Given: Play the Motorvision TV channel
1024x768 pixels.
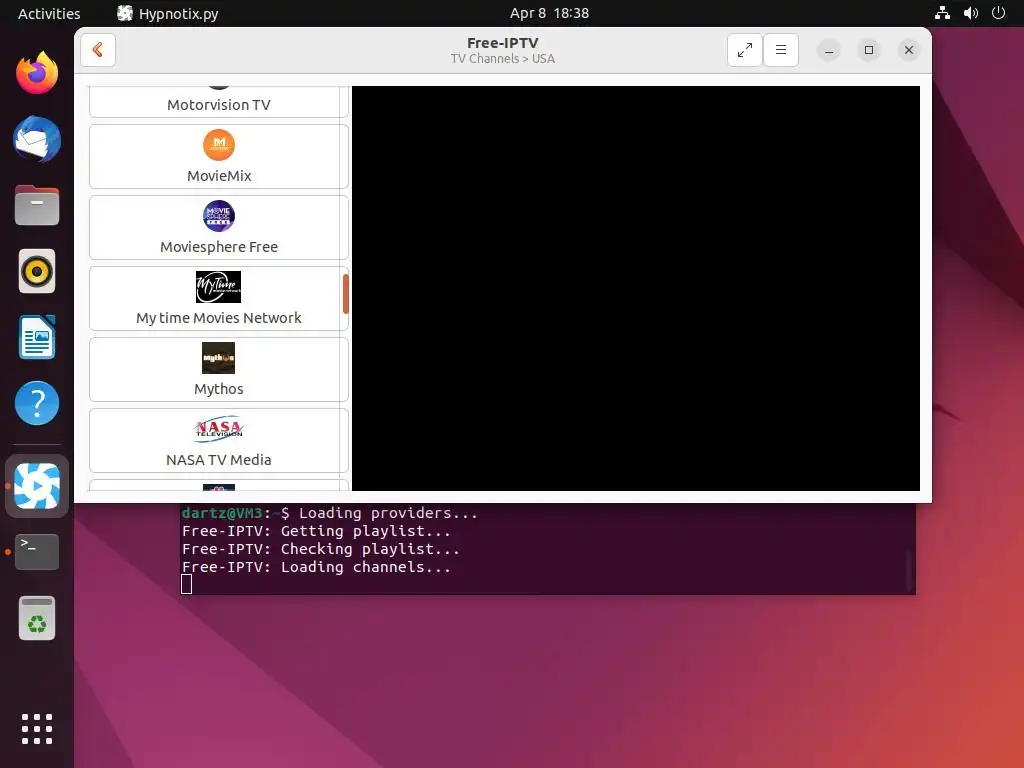Looking at the screenshot, I should [x=219, y=102].
